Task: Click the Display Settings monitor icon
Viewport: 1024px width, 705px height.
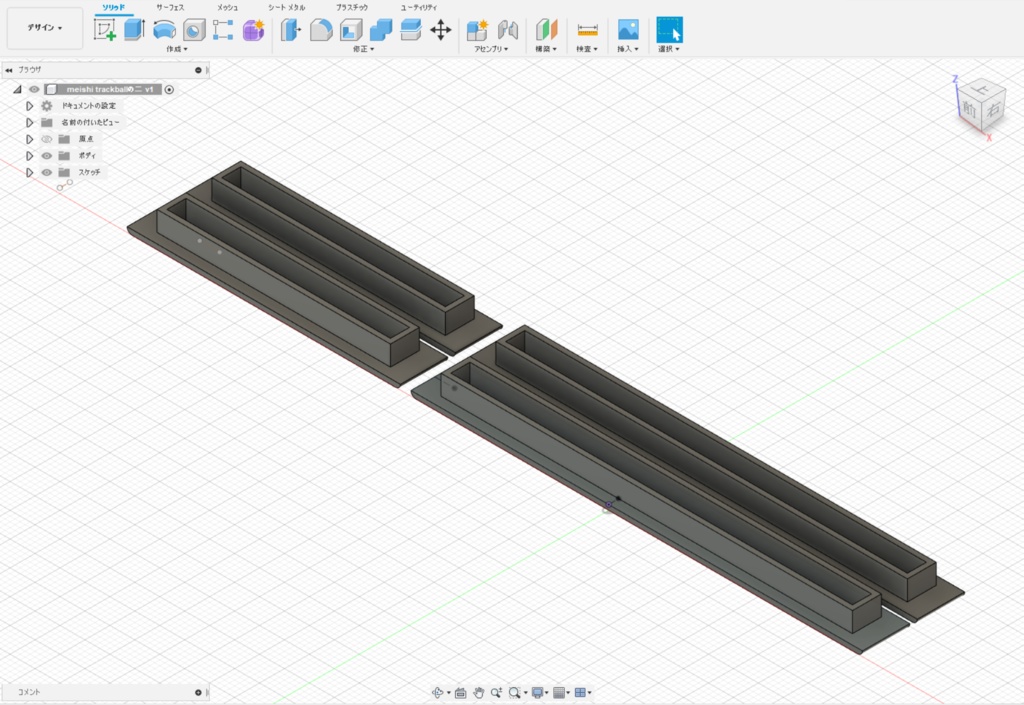Action: (x=537, y=693)
